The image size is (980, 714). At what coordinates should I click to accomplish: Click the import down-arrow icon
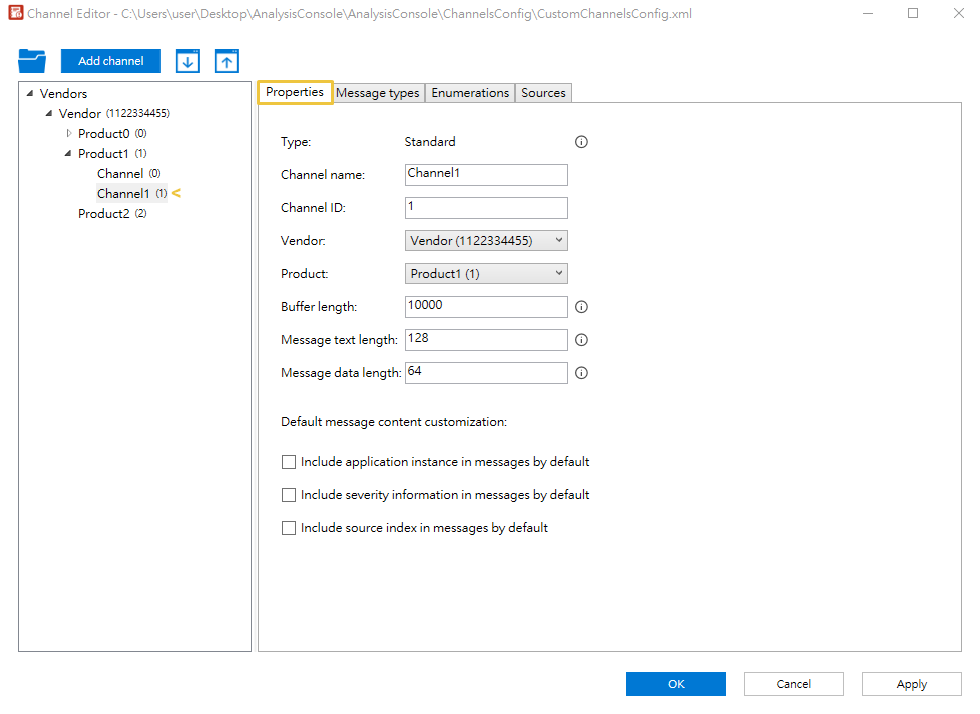[x=188, y=61]
